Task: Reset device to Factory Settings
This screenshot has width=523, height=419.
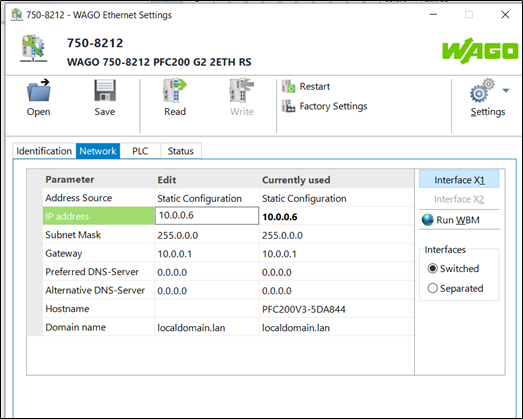Action: [x=324, y=106]
